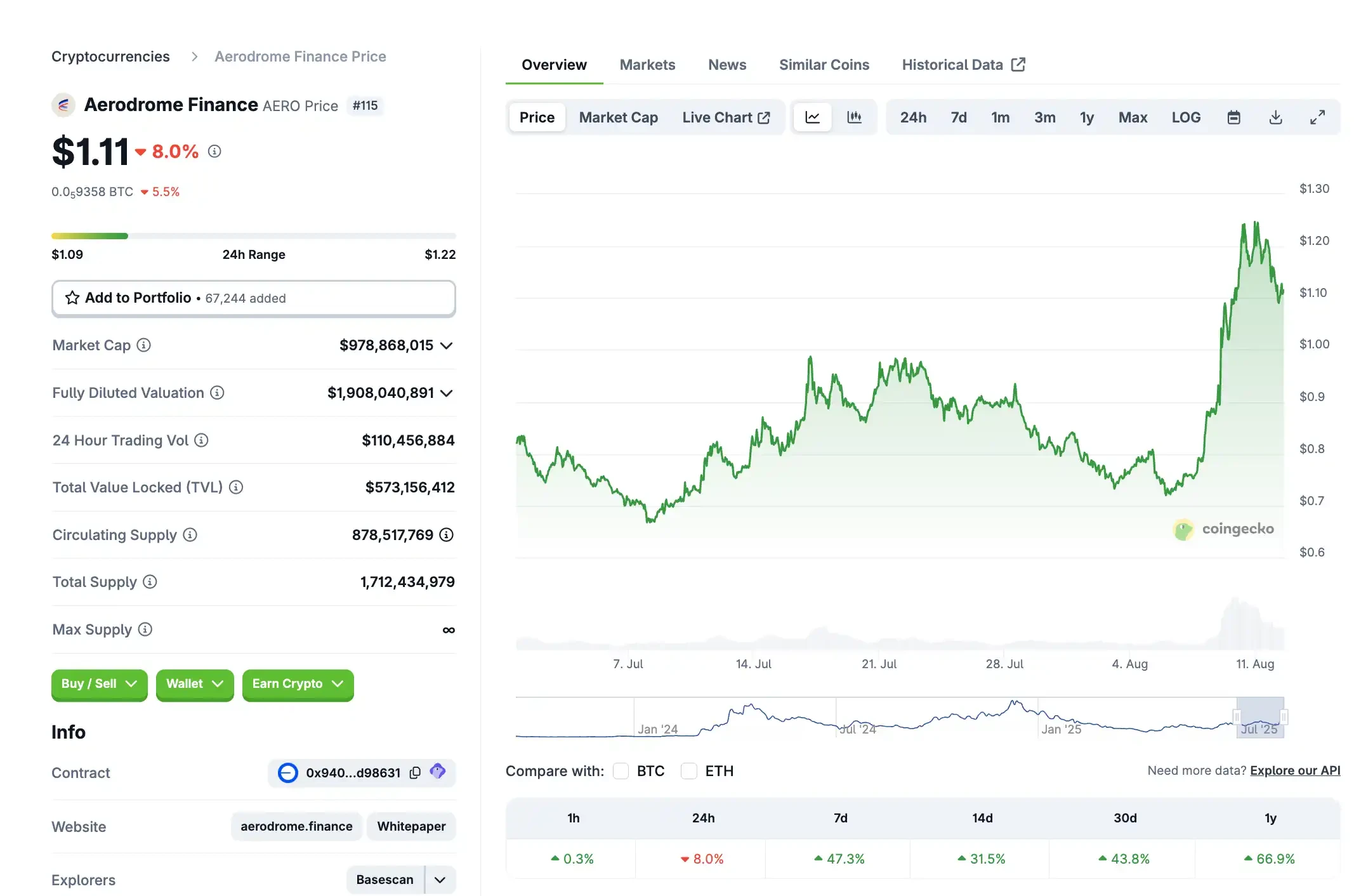Enable the ETH comparison checkbox
Image resolution: width=1354 pixels, height=896 pixels.
point(689,770)
